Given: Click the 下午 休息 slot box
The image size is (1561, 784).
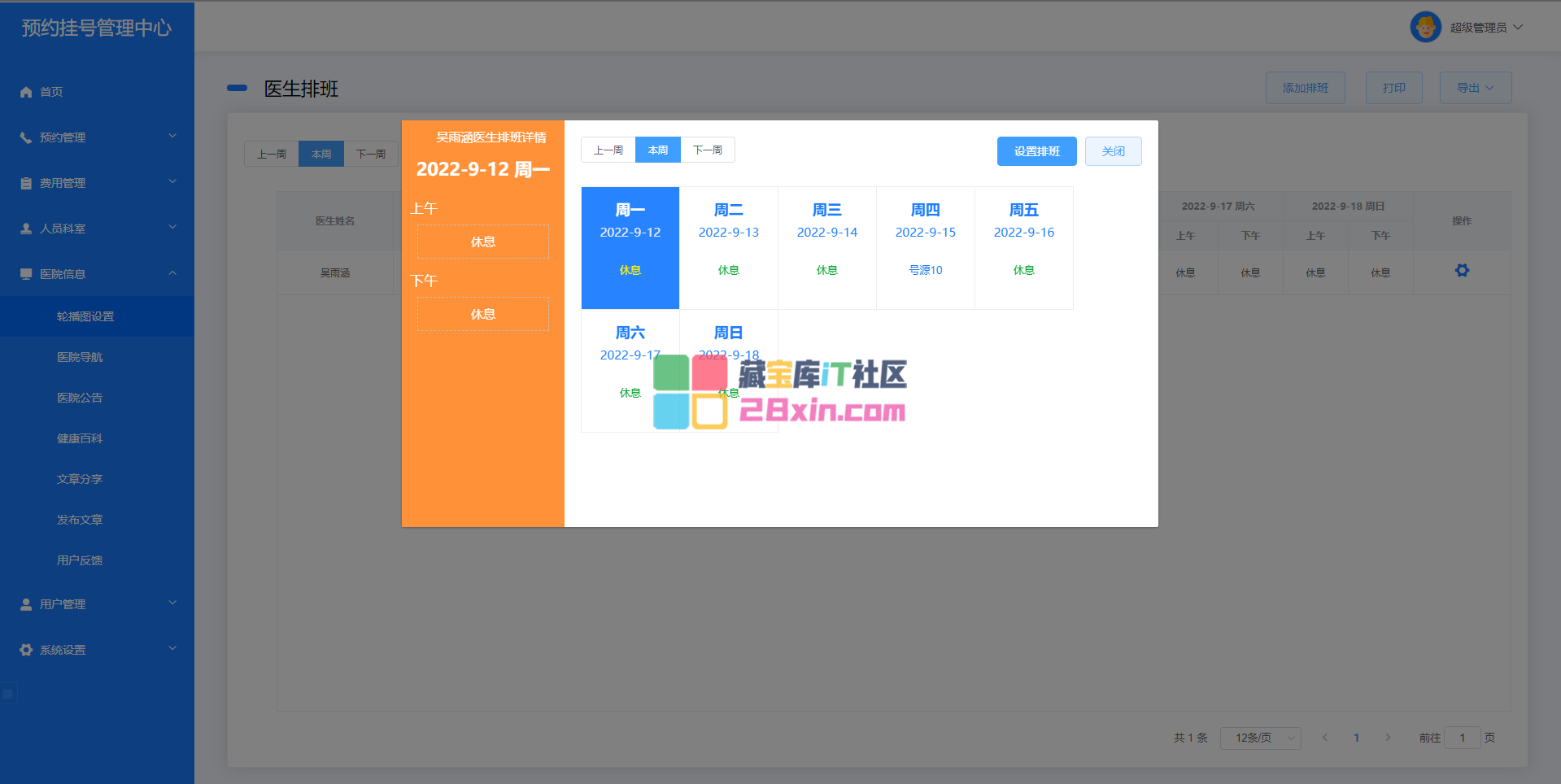Looking at the screenshot, I should [483, 314].
